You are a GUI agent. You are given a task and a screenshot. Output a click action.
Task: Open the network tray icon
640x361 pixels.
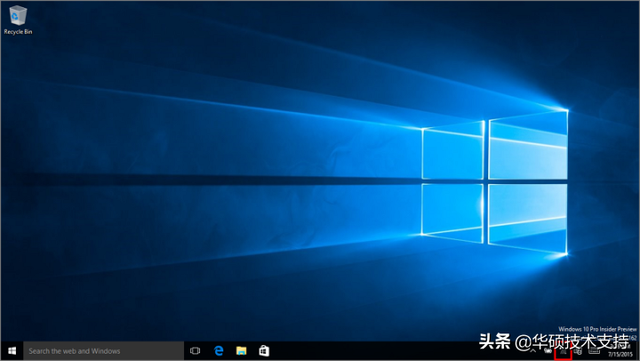point(563,351)
